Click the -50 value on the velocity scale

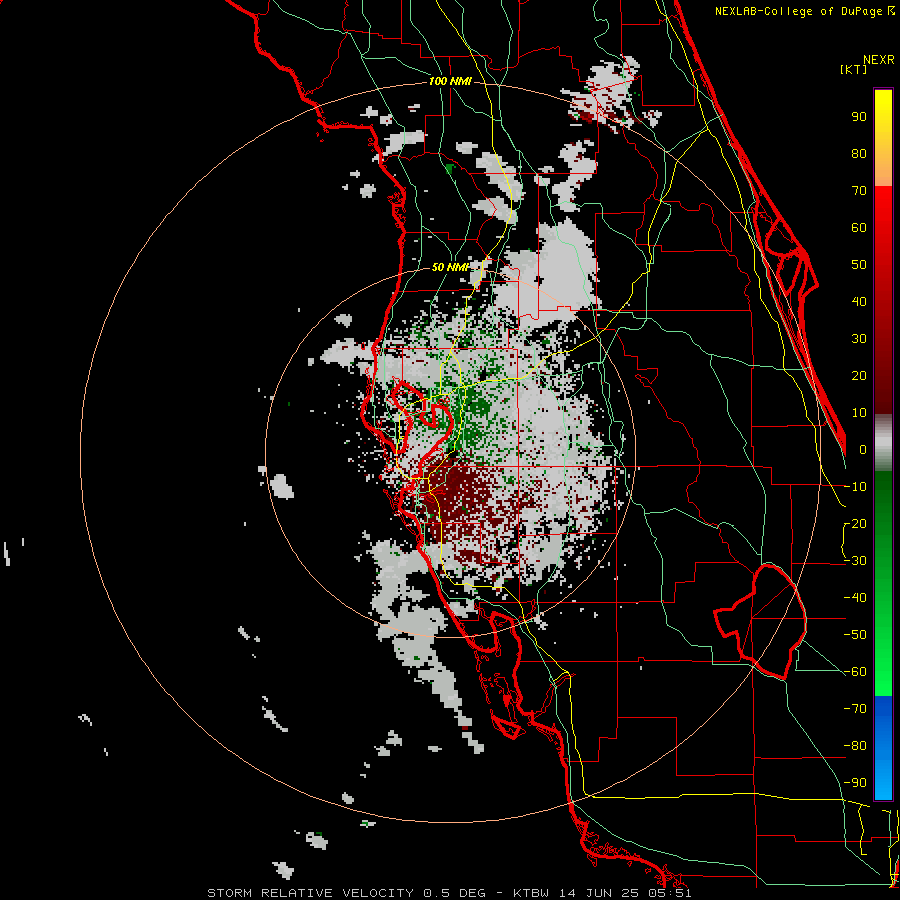(x=855, y=635)
